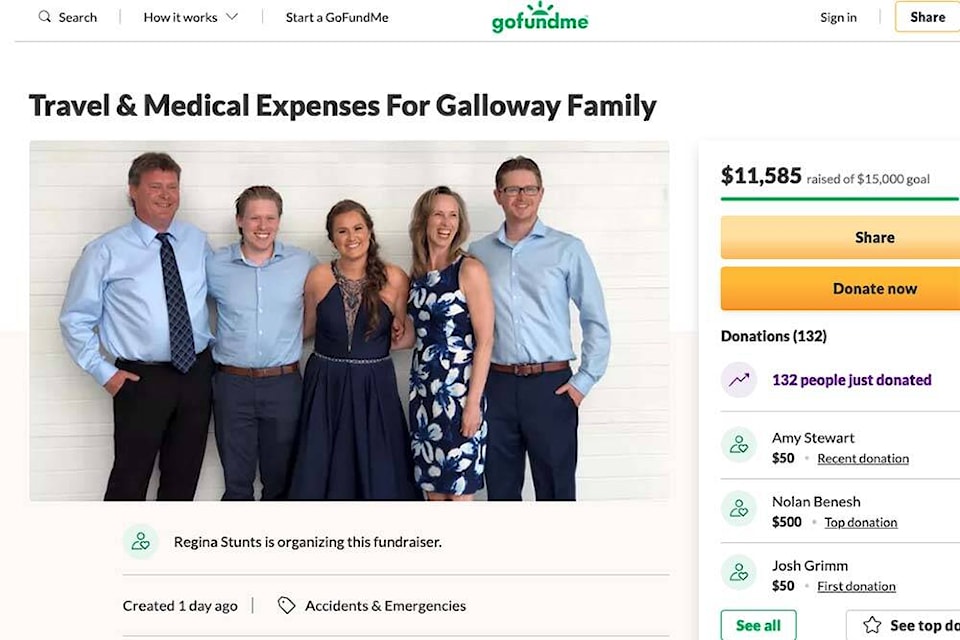
Task: Click the organizer avatar icon for Regina Stunts
Action: 141,541
